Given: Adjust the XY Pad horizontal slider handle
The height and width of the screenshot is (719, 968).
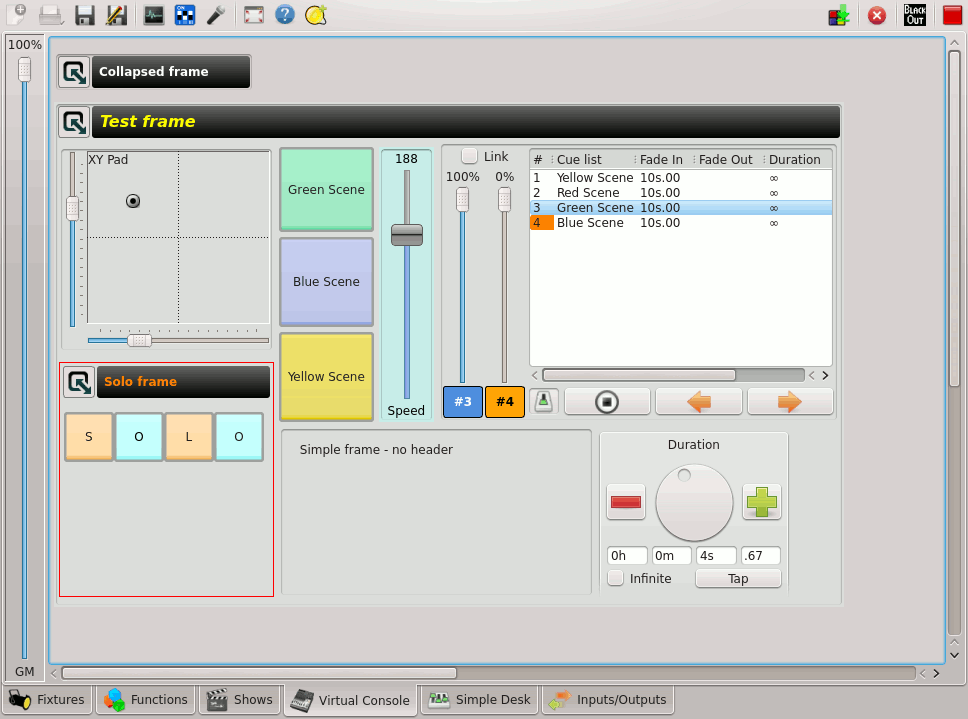Looking at the screenshot, I should click(x=140, y=340).
